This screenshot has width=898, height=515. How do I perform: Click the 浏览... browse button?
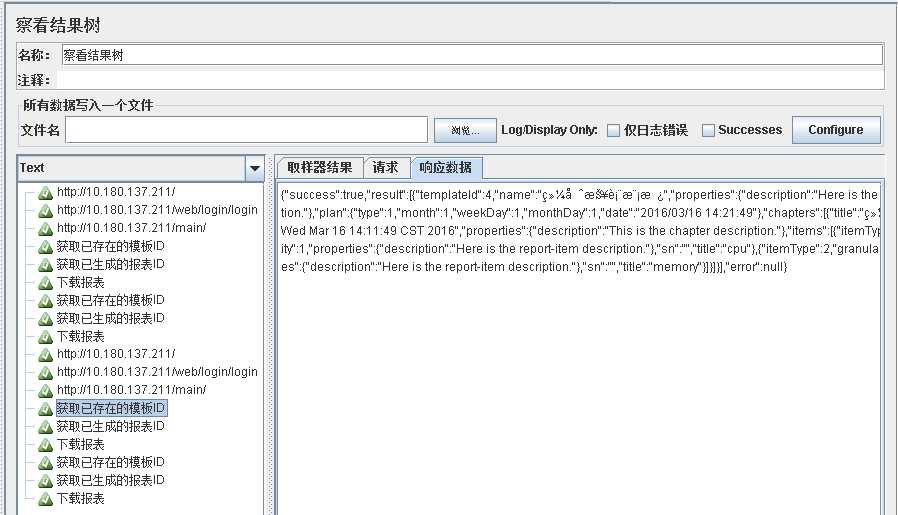tap(465, 131)
